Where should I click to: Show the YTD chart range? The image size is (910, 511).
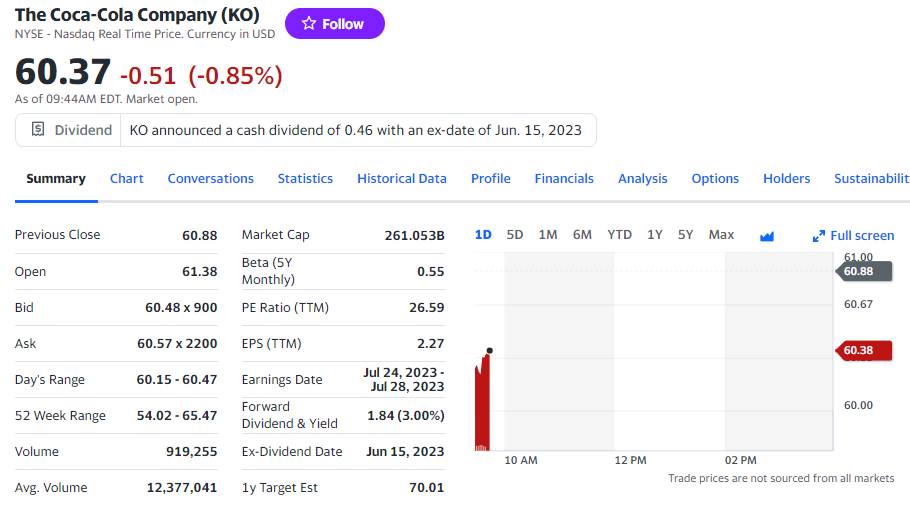click(x=619, y=235)
